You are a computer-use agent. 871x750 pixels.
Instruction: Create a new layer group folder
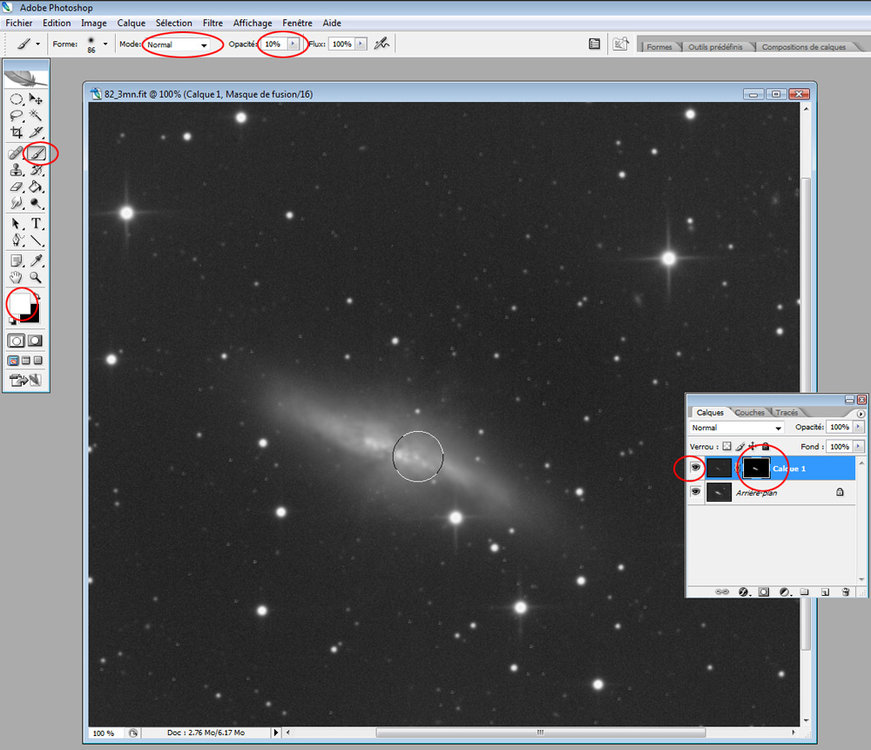804,592
